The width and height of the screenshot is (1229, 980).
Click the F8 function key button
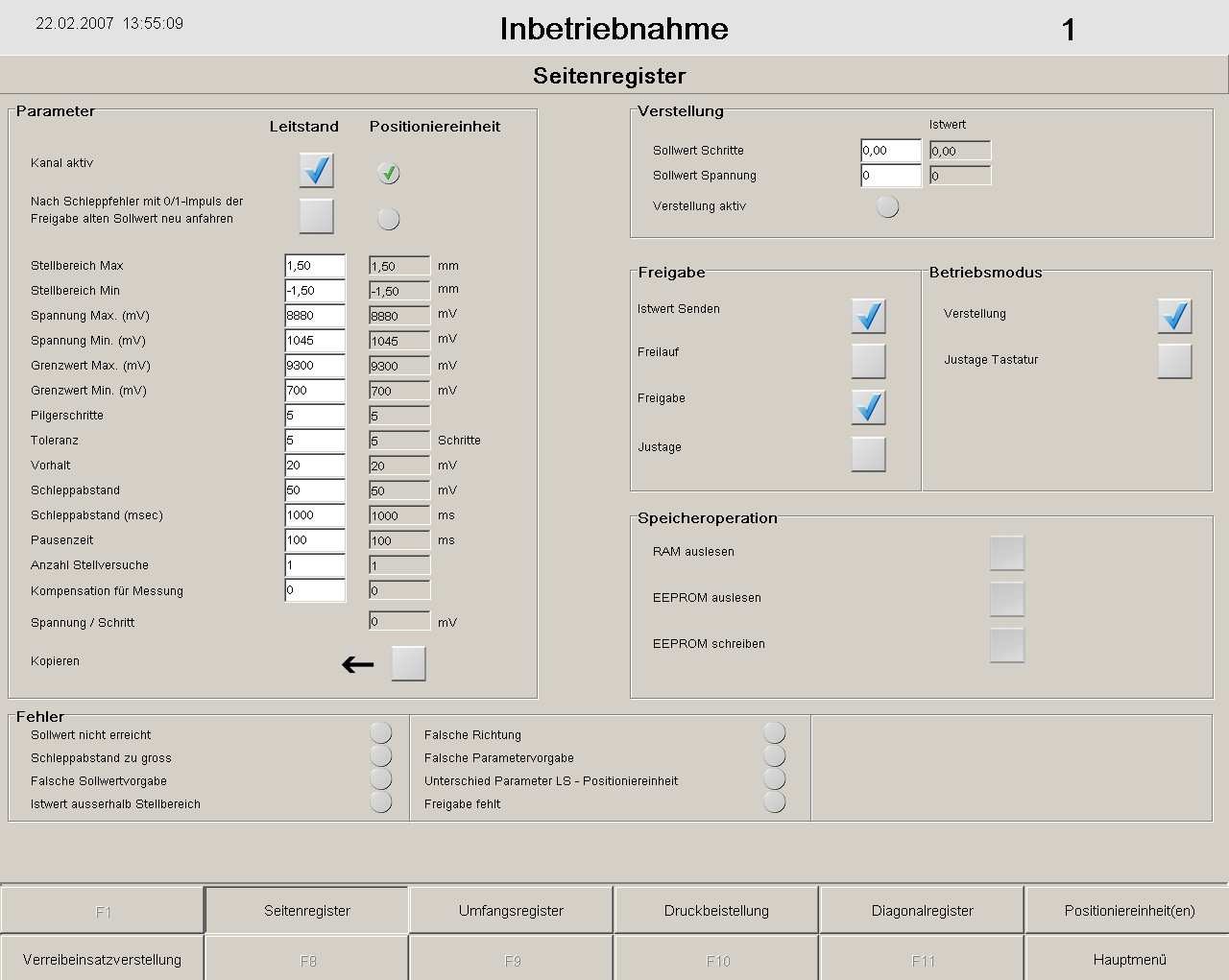307,959
